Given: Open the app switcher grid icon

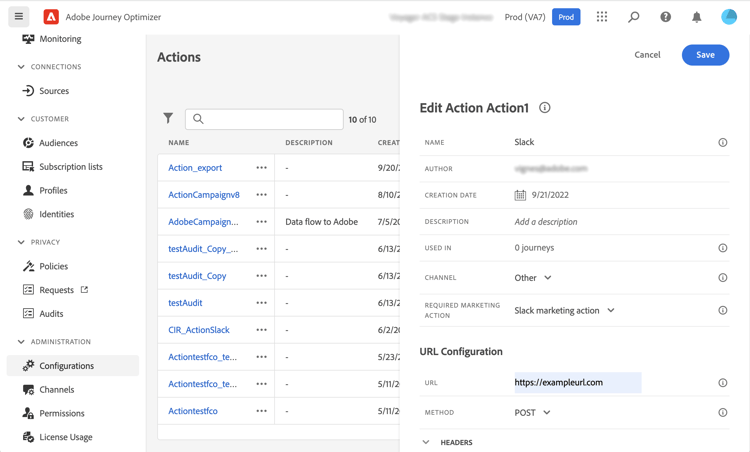Looking at the screenshot, I should coord(602,17).
